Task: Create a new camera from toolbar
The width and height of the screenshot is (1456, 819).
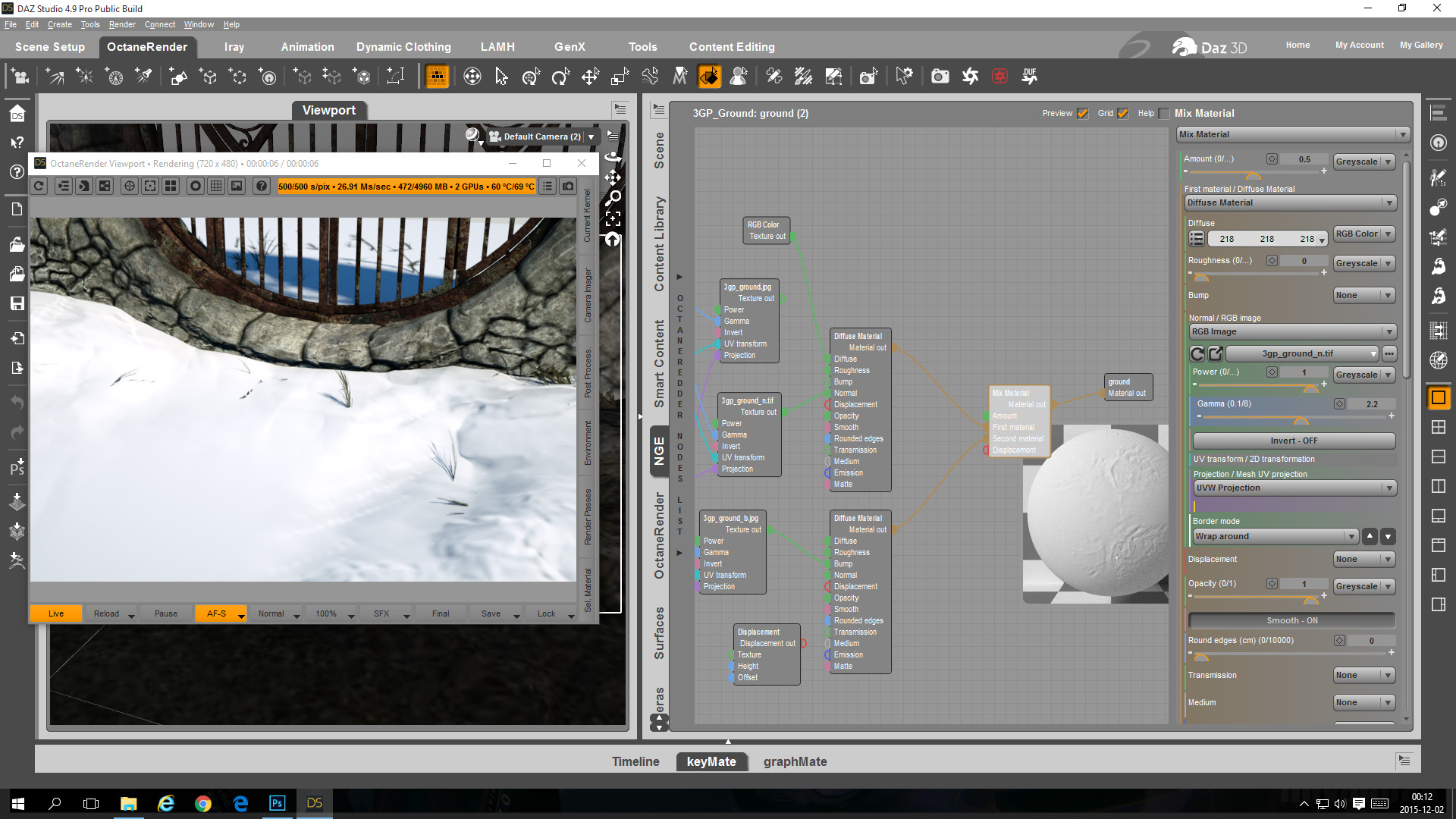Action: (x=20, y=77)
